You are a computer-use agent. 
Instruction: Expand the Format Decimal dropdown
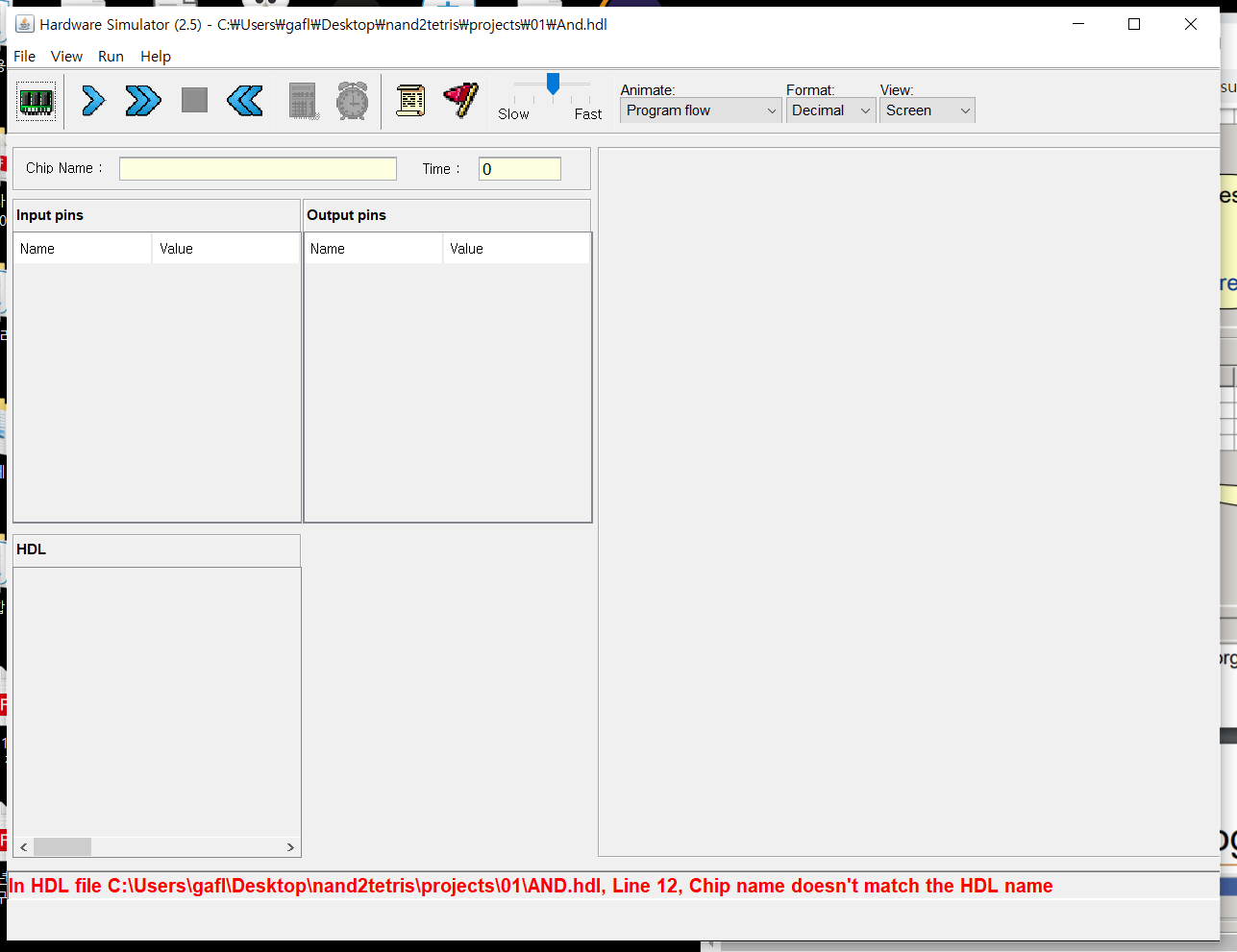coord(830,111)
